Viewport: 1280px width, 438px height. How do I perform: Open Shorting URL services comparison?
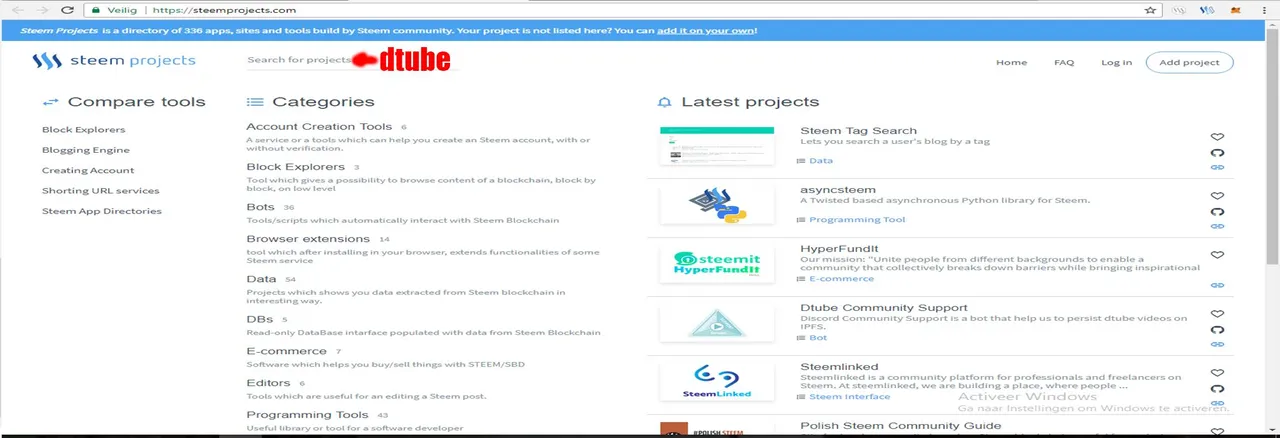100,191
